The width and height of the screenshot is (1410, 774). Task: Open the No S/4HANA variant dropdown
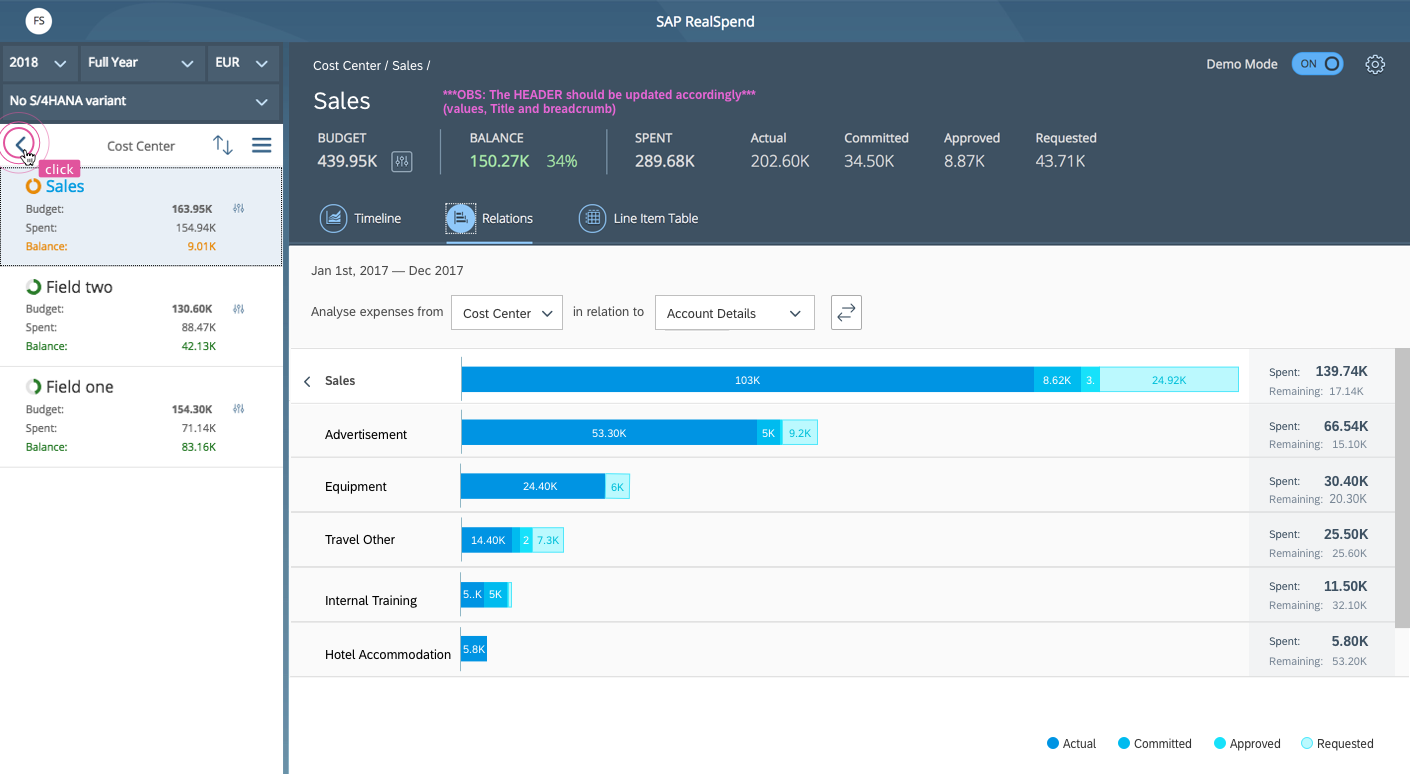tap(141, 101)
